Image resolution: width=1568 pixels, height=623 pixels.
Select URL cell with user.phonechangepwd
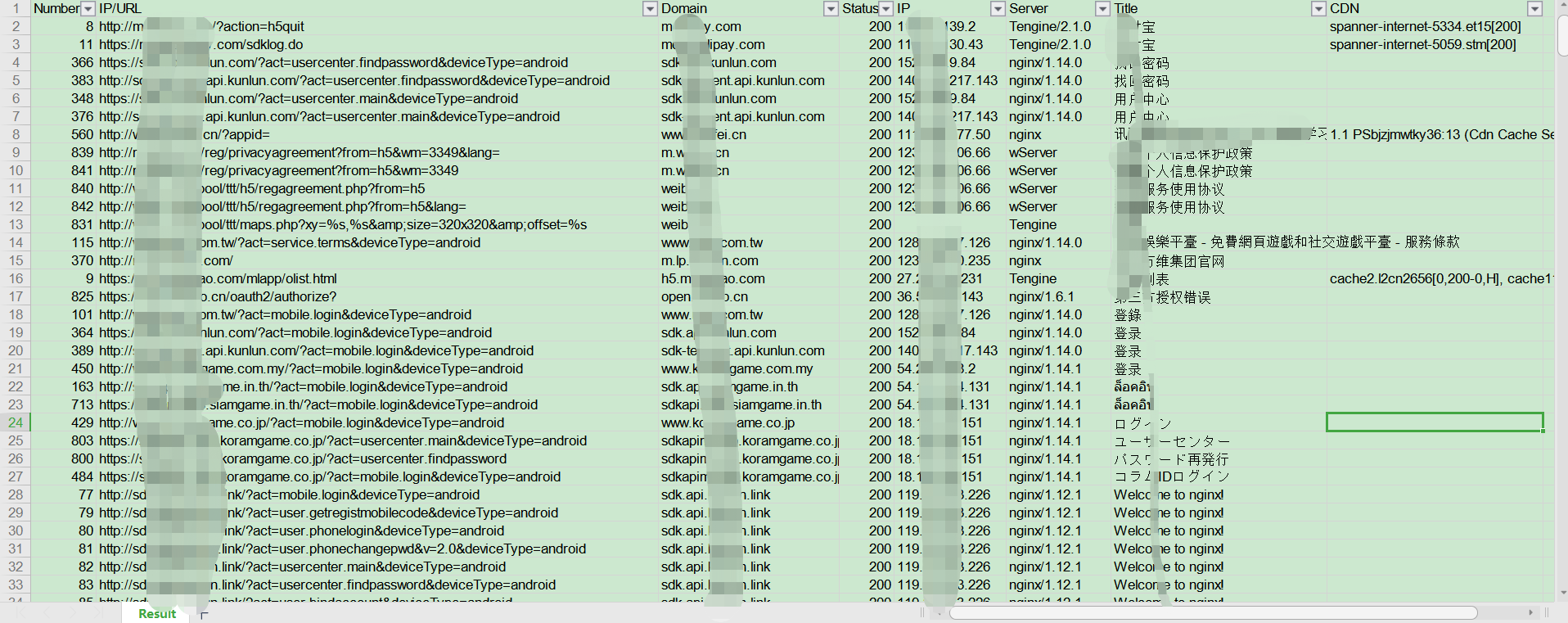(377, 549)
